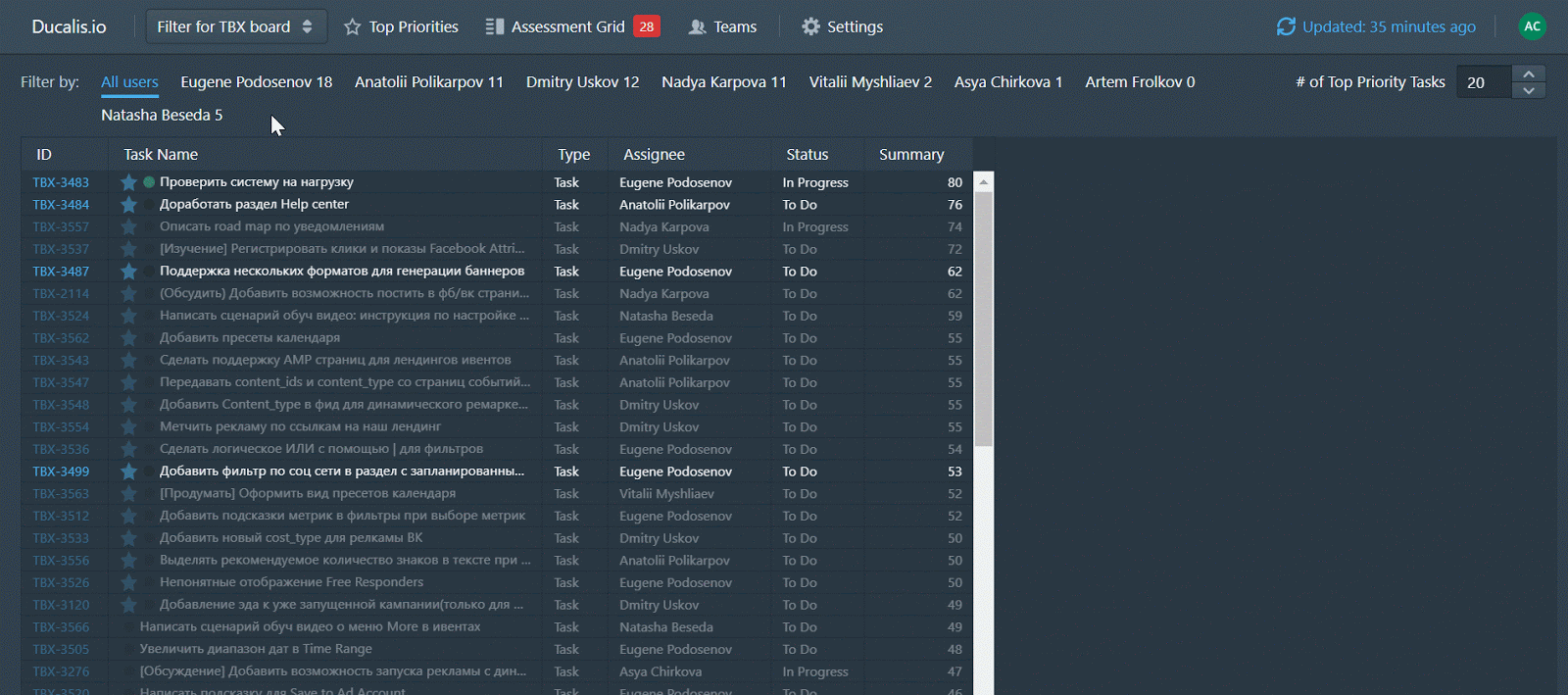Click the Teams people icon
This screenshot has height=695, width=1568.
point(697,26)
